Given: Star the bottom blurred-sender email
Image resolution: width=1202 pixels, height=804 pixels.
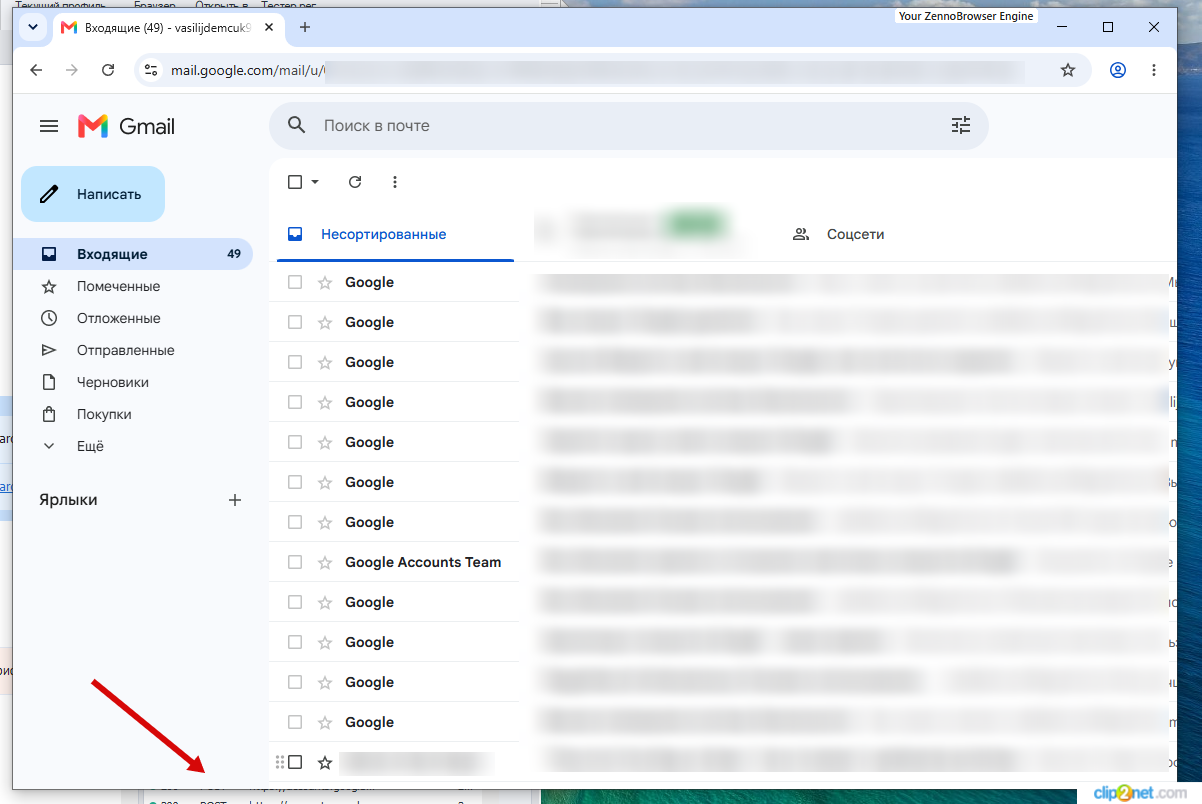Looking at the screenshot, I should pos(325,762).
